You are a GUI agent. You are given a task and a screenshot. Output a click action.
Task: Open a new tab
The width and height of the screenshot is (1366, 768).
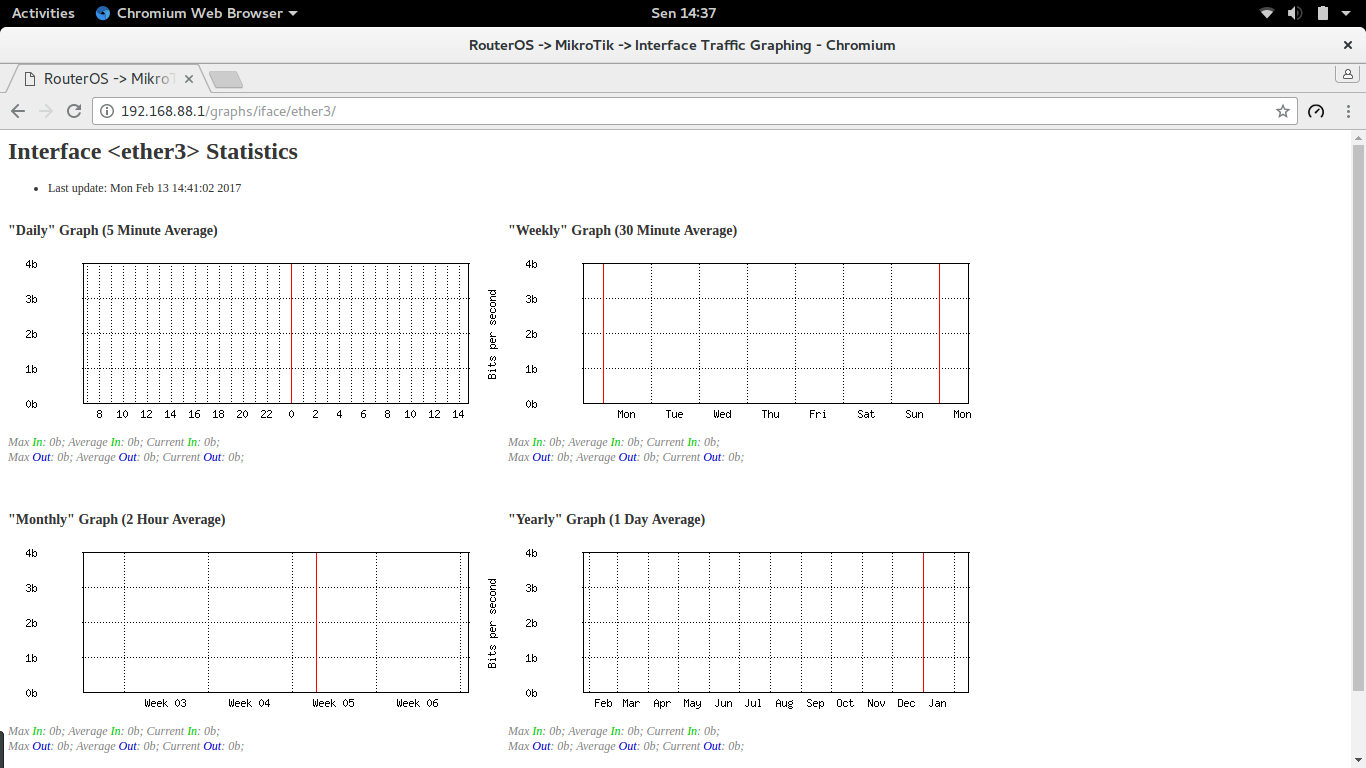coord(226,80)
